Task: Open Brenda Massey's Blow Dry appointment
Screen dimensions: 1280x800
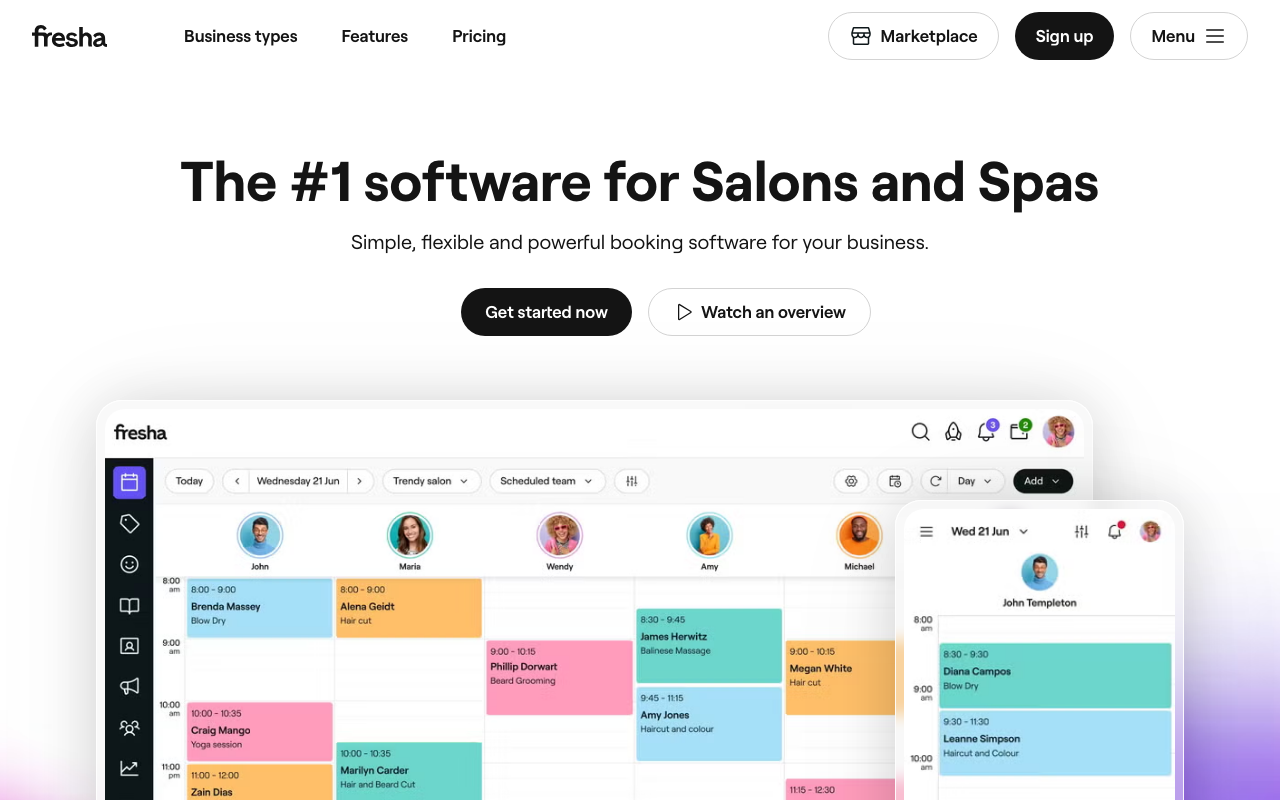Action: (x=259, y=607)
